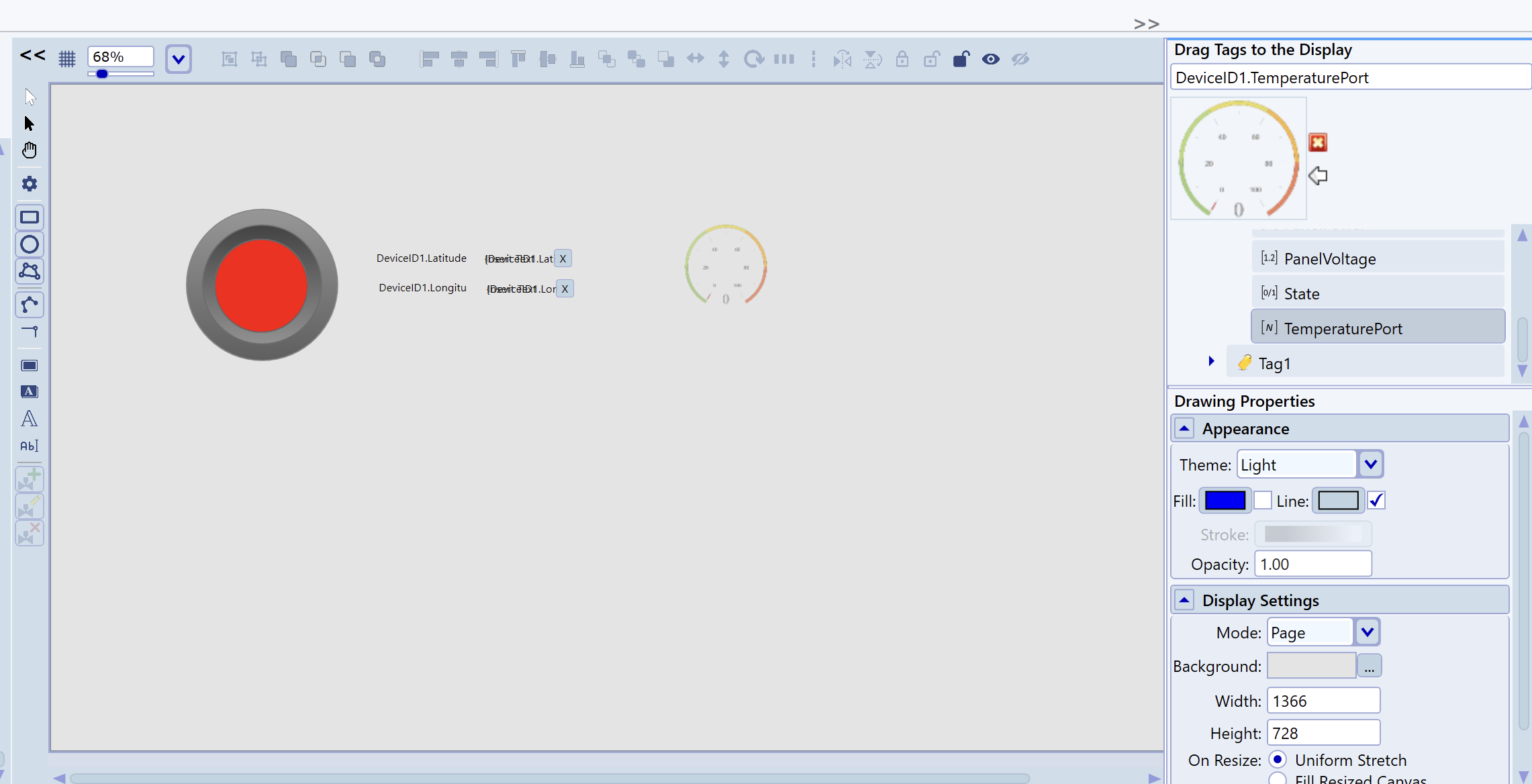The height and width of the screenshot is (784, 1532).
Task: Click the left arrow beside gauge preview
Action: (x=1318, y=176)
